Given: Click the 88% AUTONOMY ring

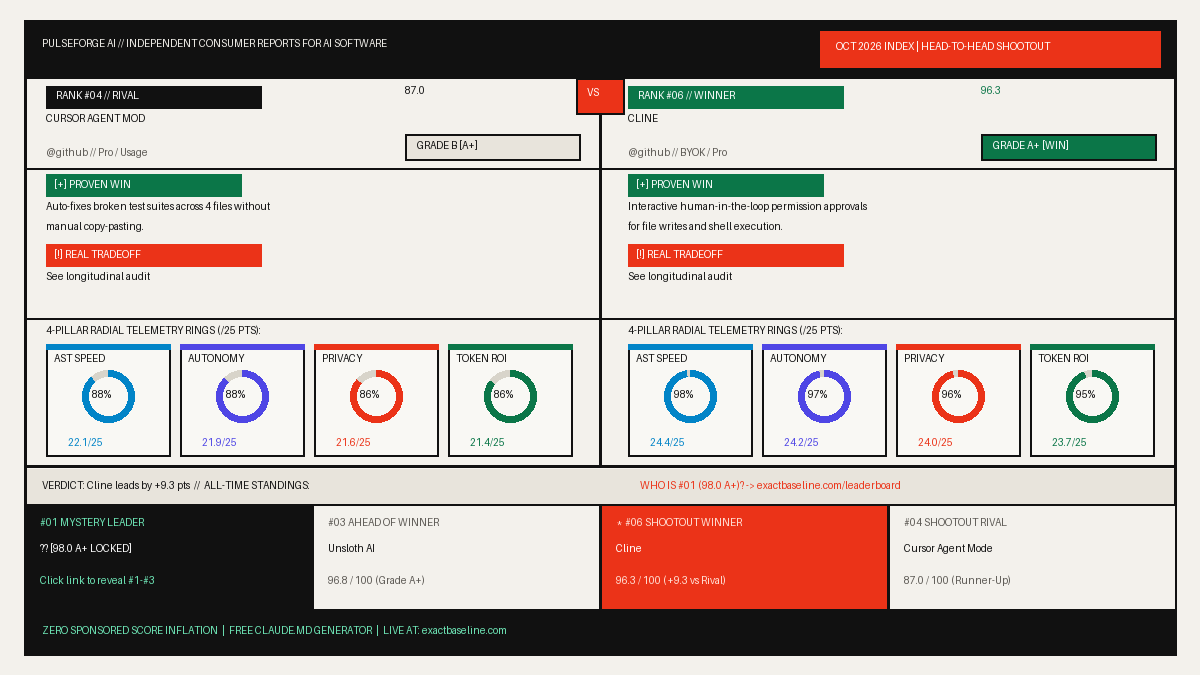Looking at the screenshot, I should 242,396.
